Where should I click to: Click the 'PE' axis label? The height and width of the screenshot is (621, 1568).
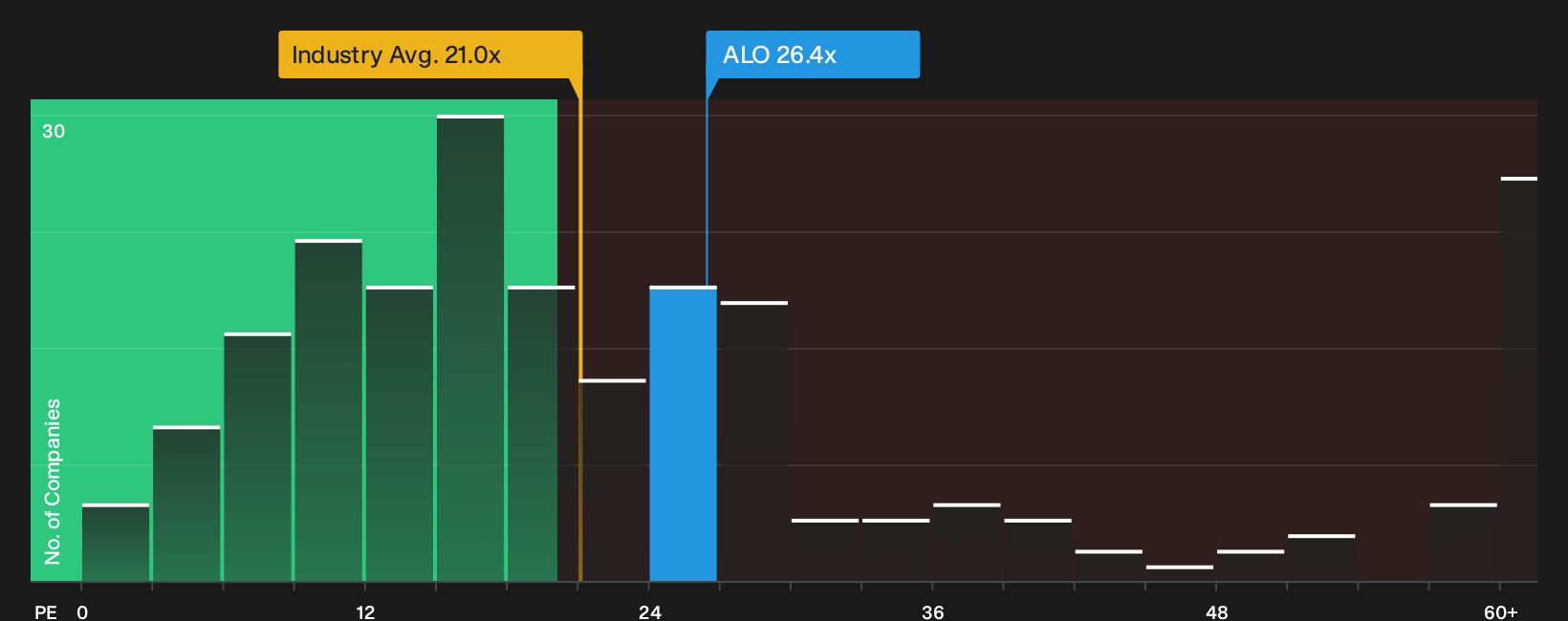(x=46, y=612)
